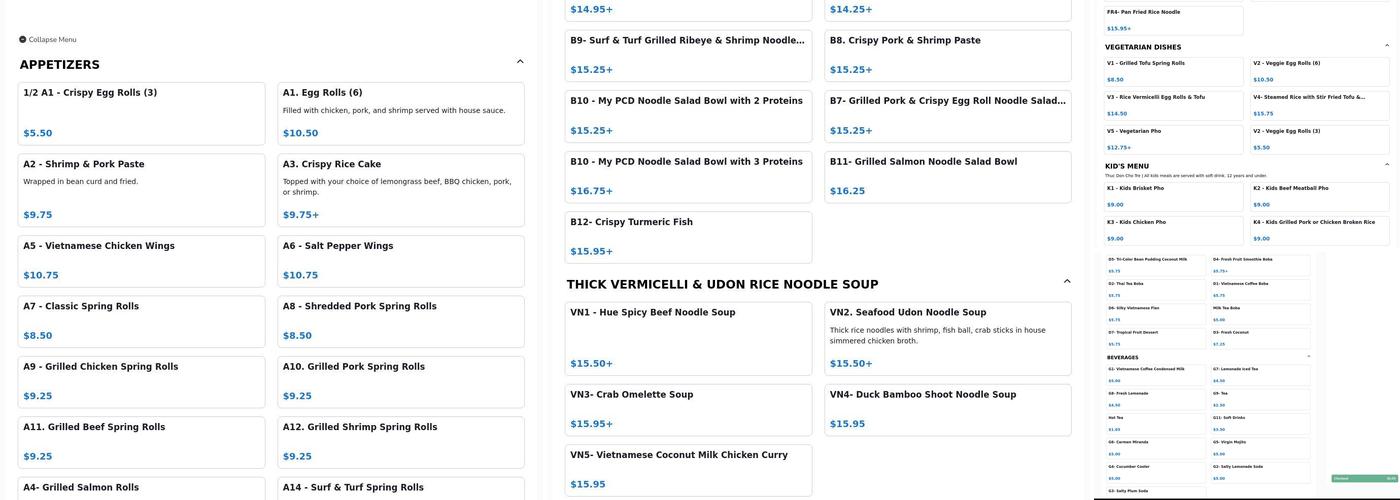Screen dimensions: 1400x500
Task: Pick A6 Salt Pepper Wings
Action: [x=401, y=261]
